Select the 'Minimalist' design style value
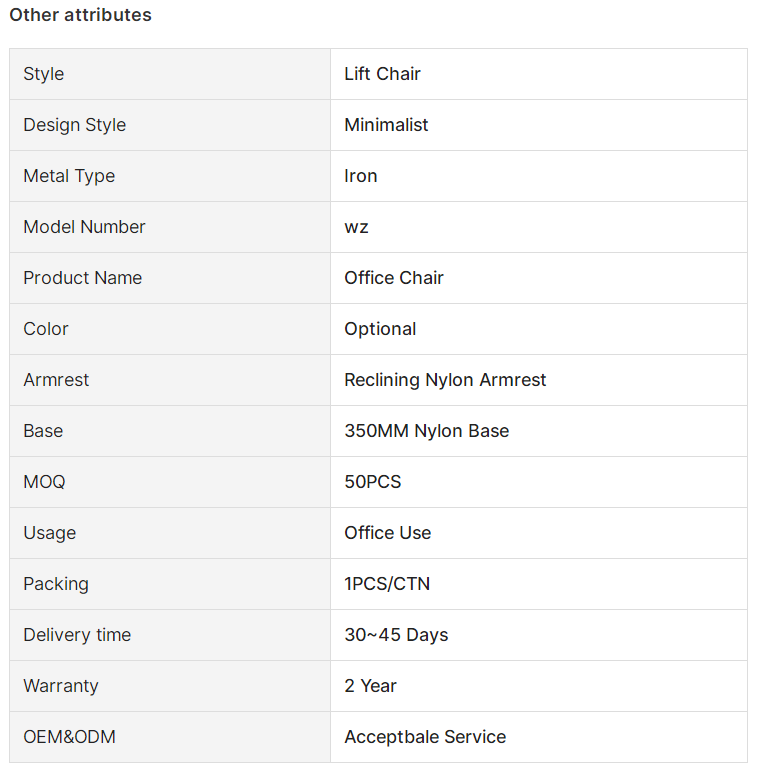The width and height of the screenshot is (760, 770). tap(386, 125)
